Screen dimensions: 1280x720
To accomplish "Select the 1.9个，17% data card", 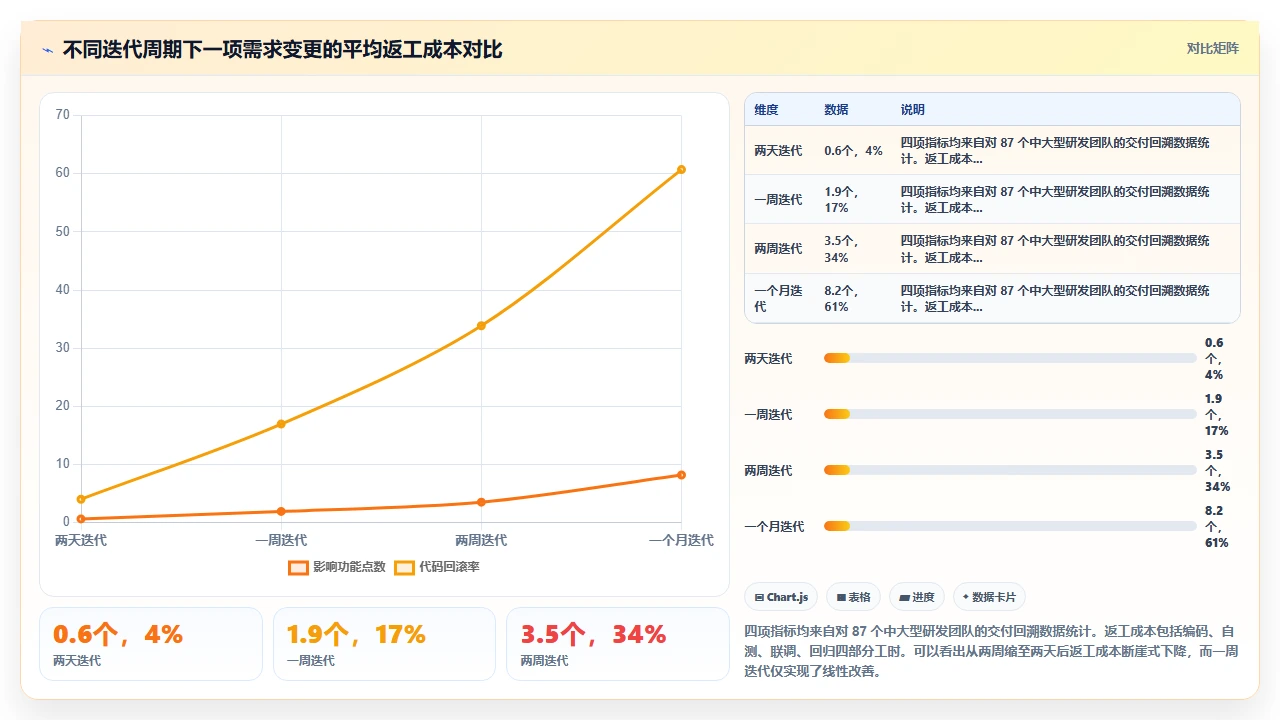I will click(x=384, y=644).
